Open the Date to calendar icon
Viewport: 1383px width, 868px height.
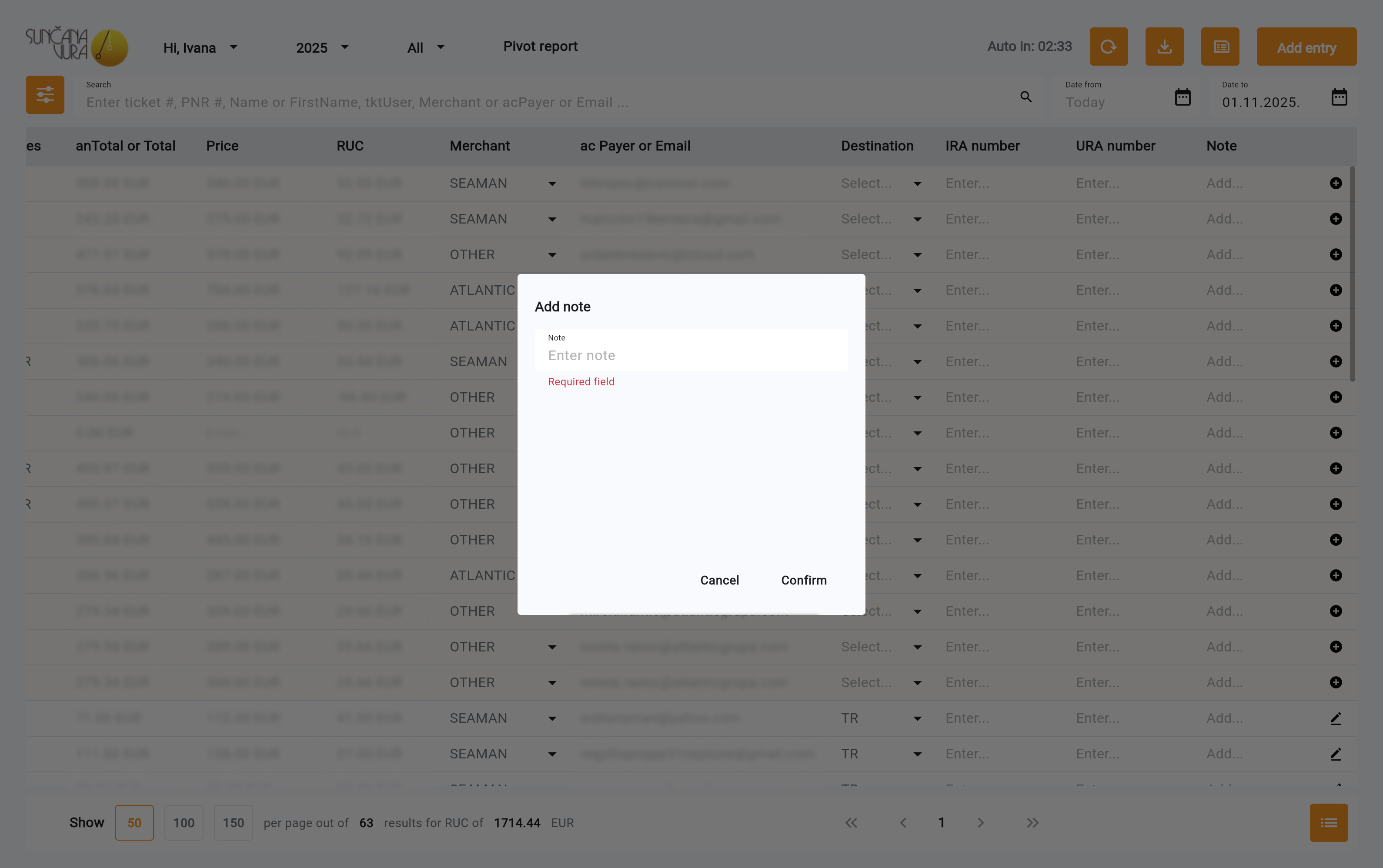(x=1339, y=97)
